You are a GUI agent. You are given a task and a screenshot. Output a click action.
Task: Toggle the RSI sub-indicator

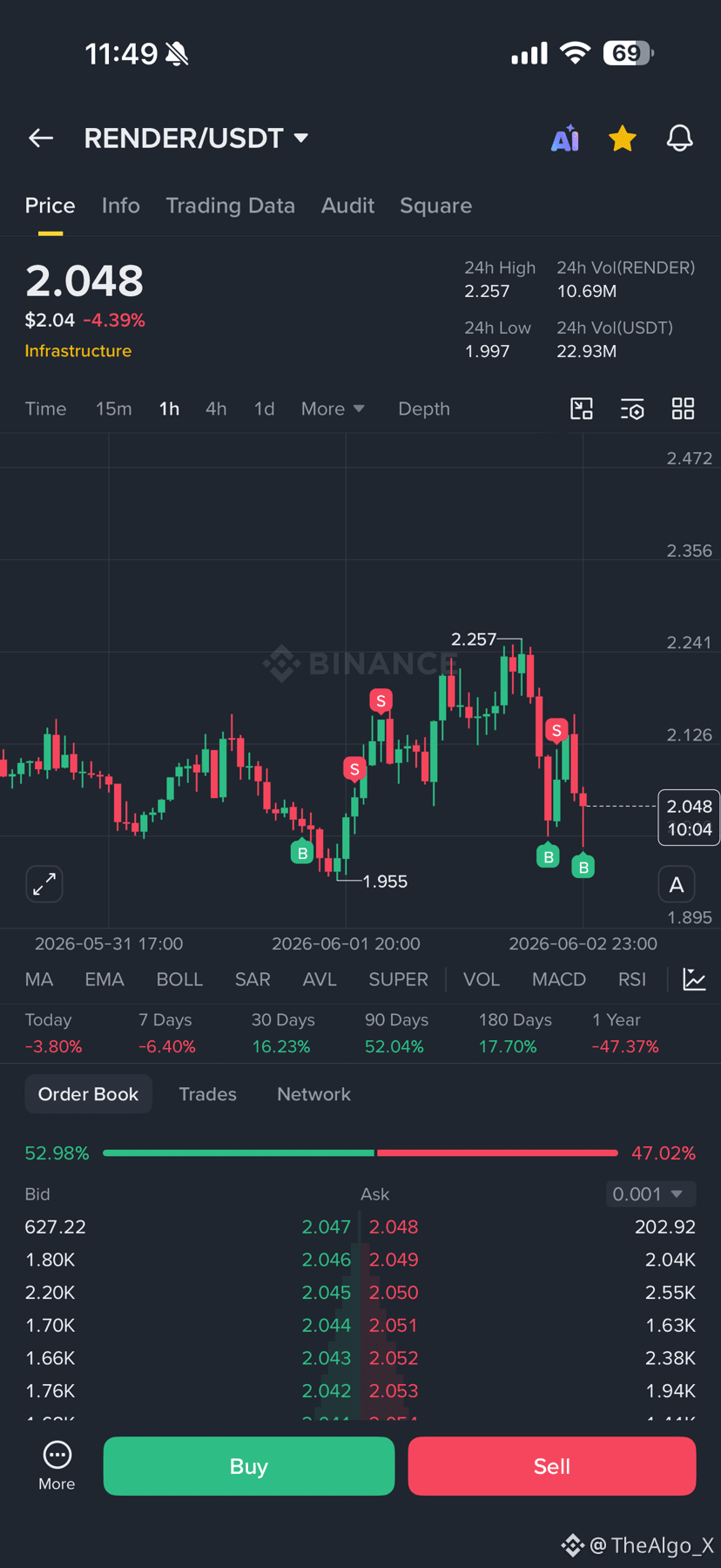point(632,980)
